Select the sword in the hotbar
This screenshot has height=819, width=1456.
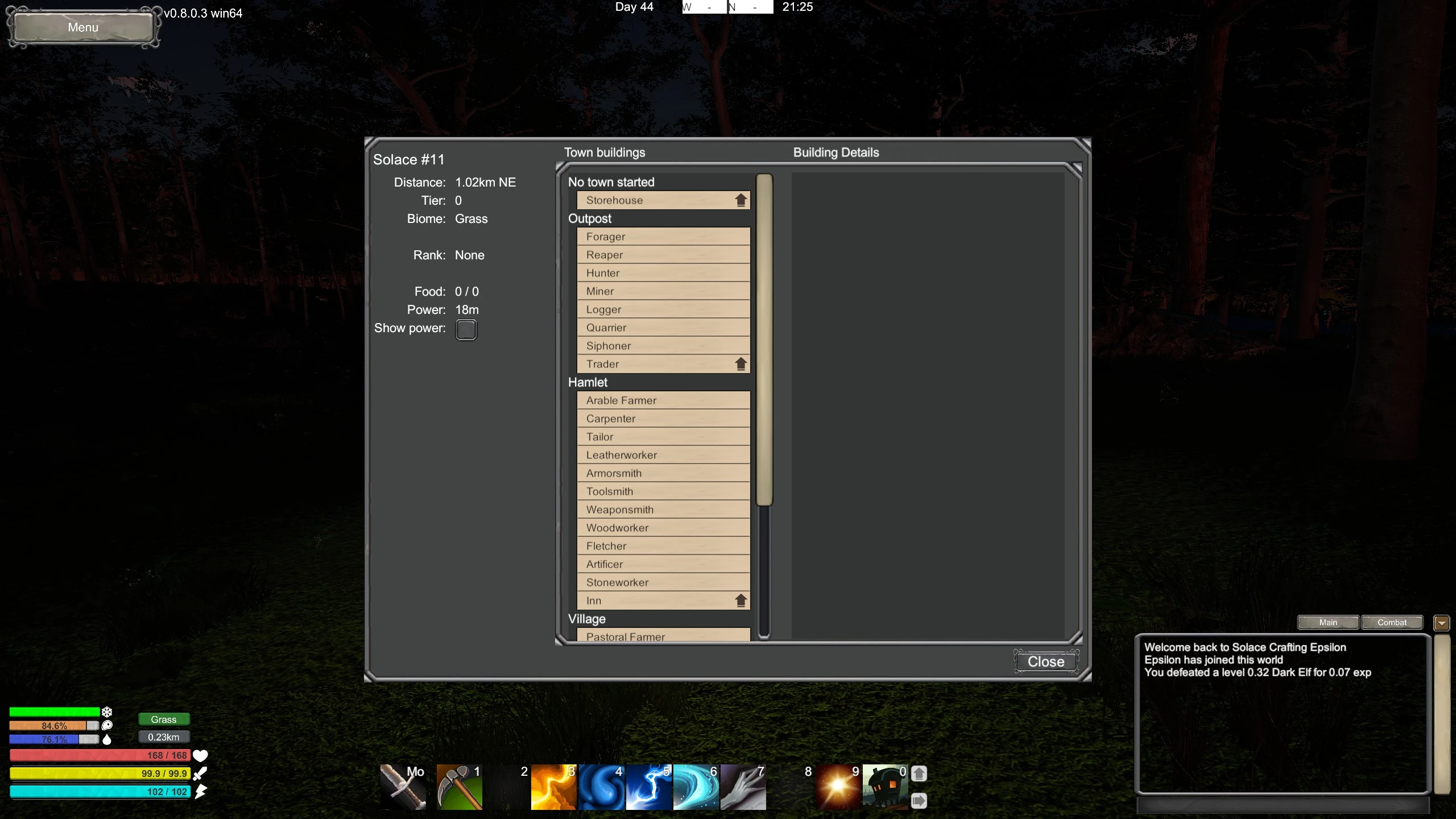click(403, 787)
